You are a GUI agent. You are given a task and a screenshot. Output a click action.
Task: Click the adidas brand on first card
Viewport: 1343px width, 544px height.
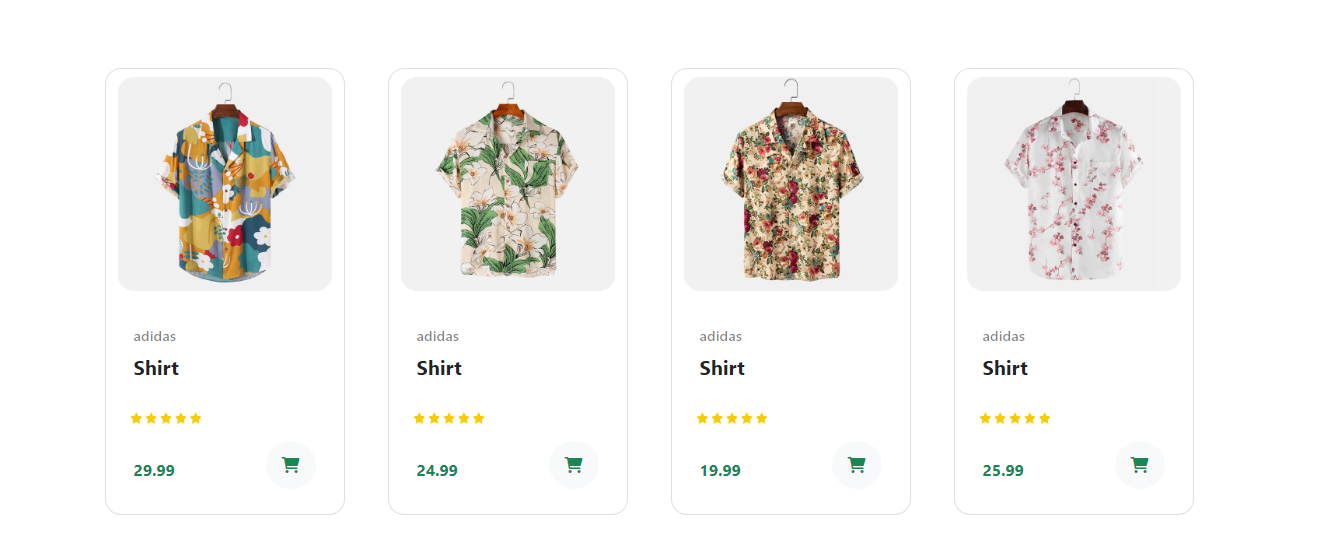155,336
